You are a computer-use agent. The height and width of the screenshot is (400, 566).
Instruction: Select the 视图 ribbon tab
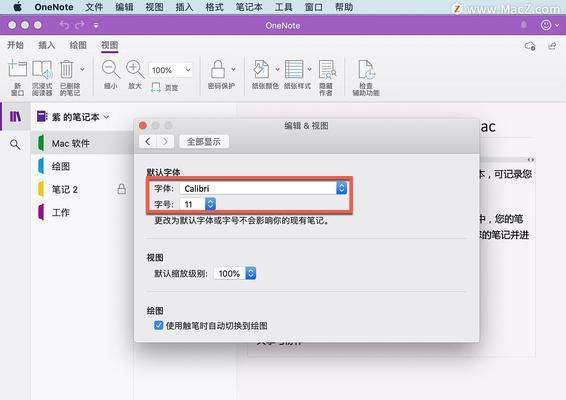tap(110, 45)
